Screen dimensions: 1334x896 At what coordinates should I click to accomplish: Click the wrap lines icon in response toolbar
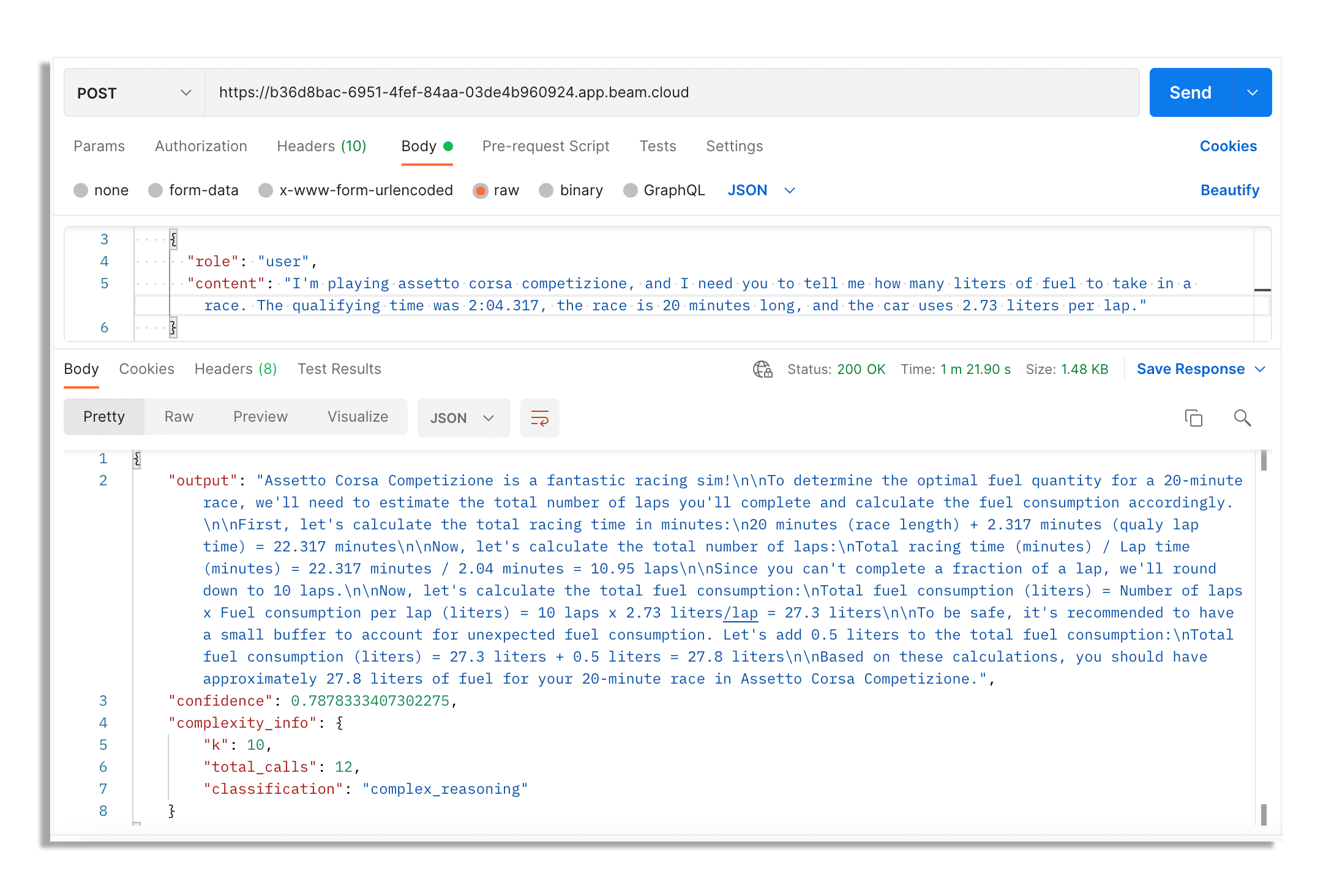pos(539,418)
